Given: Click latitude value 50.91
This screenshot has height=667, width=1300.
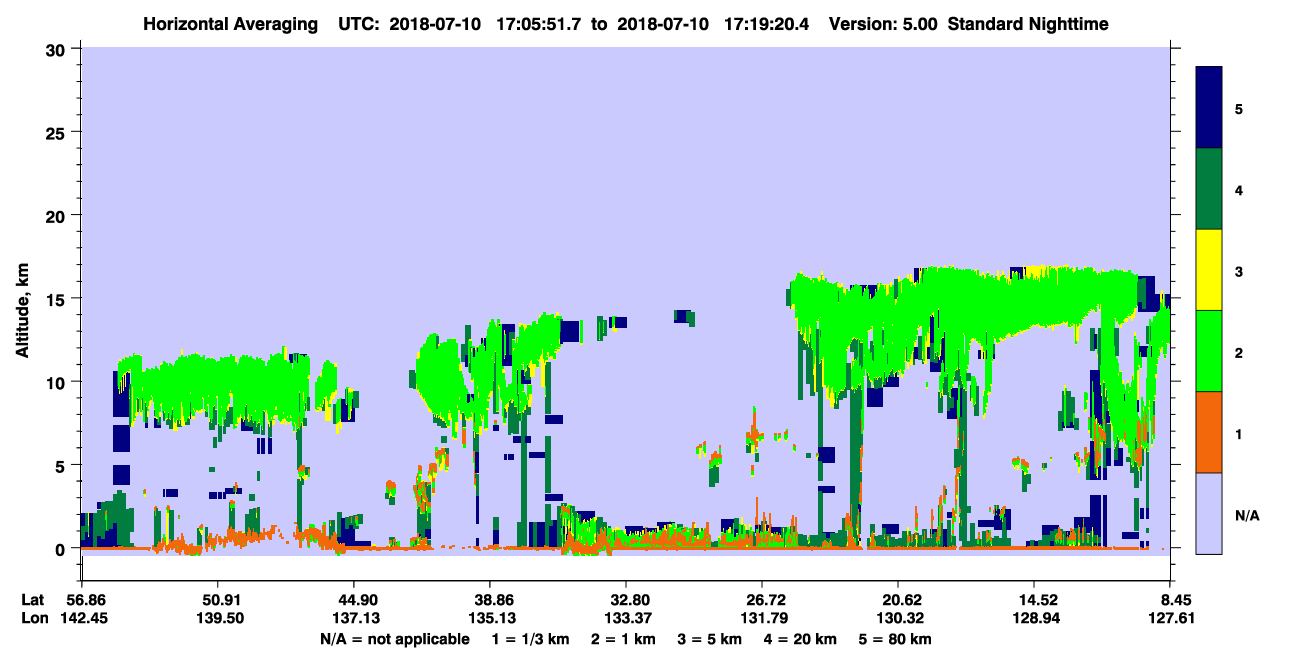Looking at the screenshot, I should coord(218,600).
